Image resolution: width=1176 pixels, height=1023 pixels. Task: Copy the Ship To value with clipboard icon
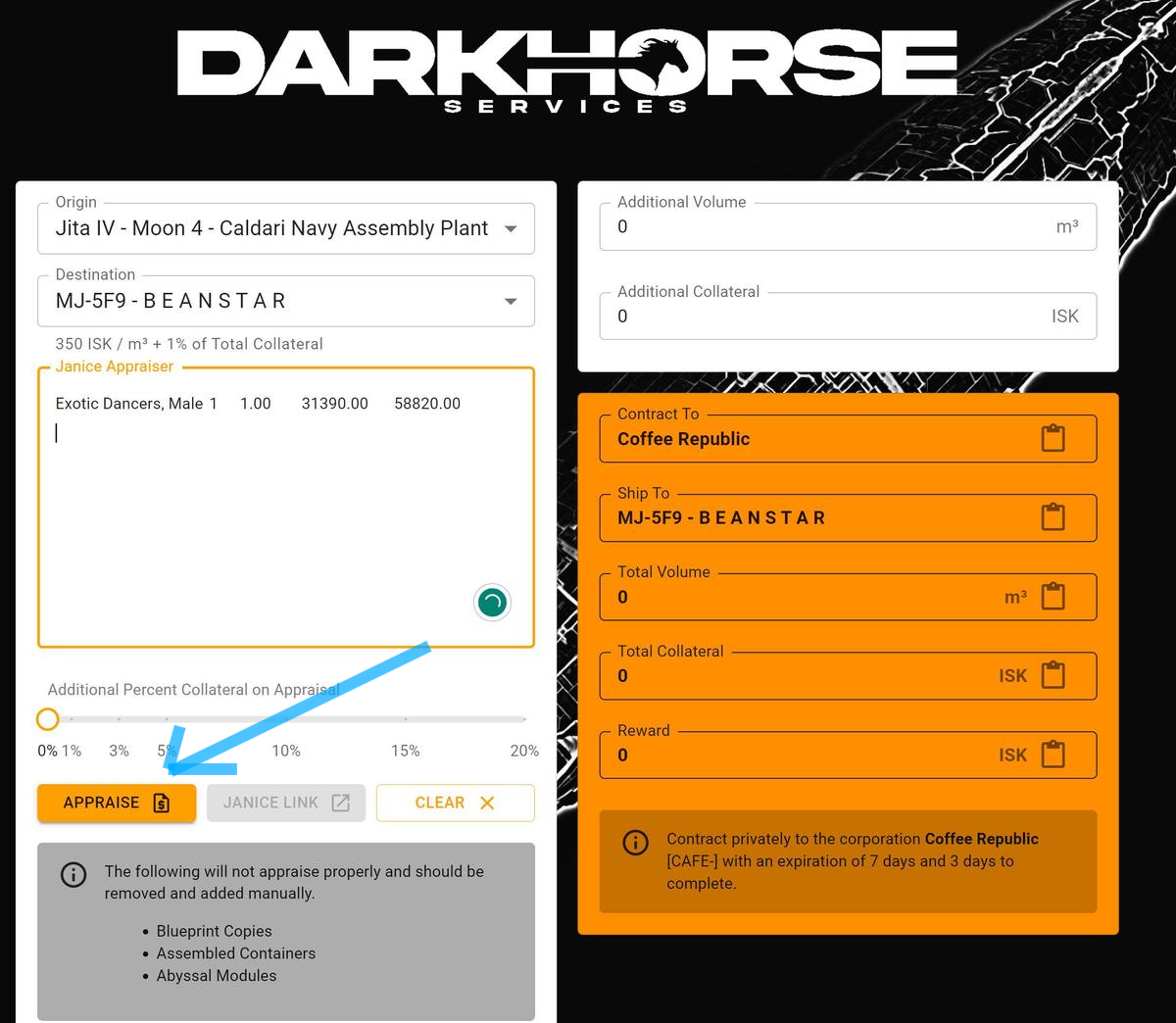click(1053, 517)
